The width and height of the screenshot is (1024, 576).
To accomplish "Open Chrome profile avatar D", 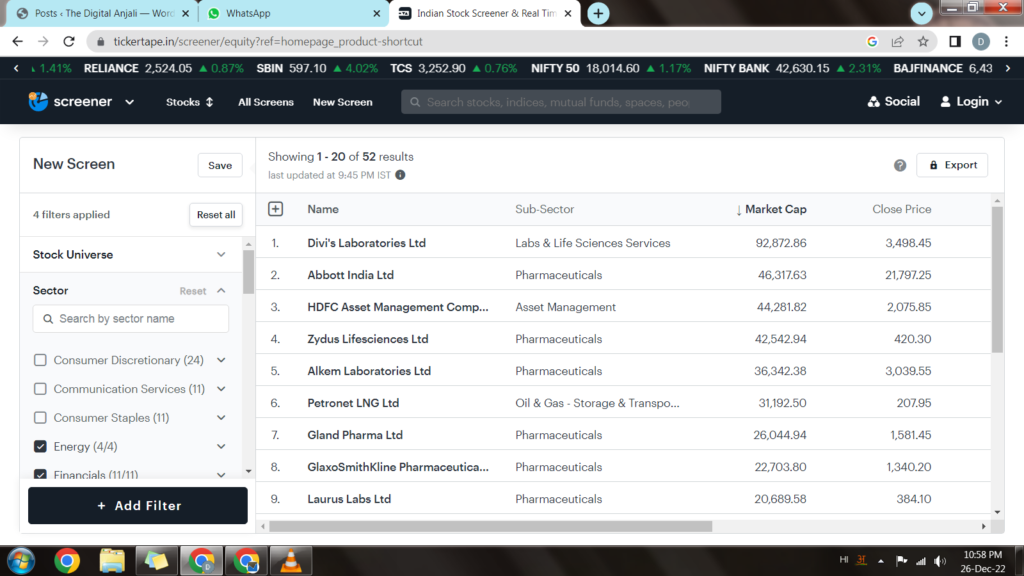I will 980,41.
